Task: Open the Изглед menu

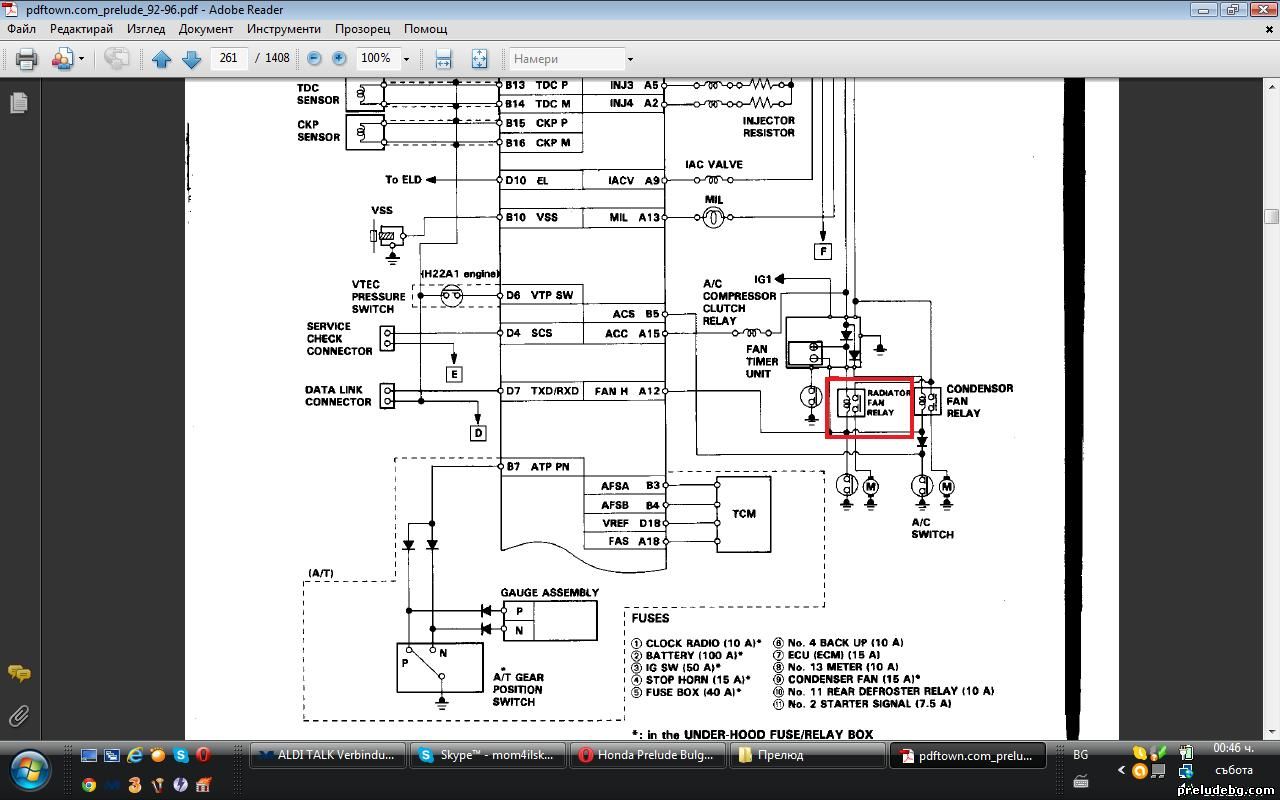Action: tap(146, 29)
